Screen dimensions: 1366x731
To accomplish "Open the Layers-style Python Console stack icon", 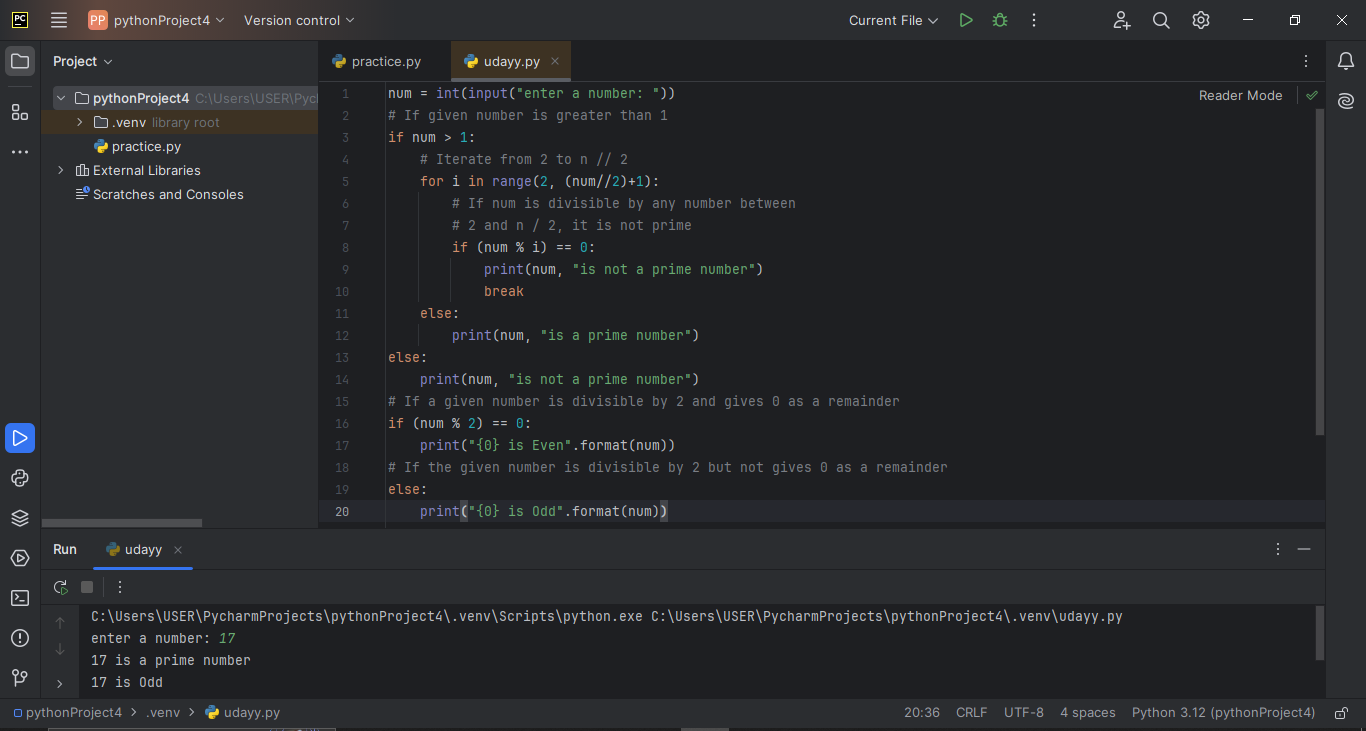I will coord(20,518).
